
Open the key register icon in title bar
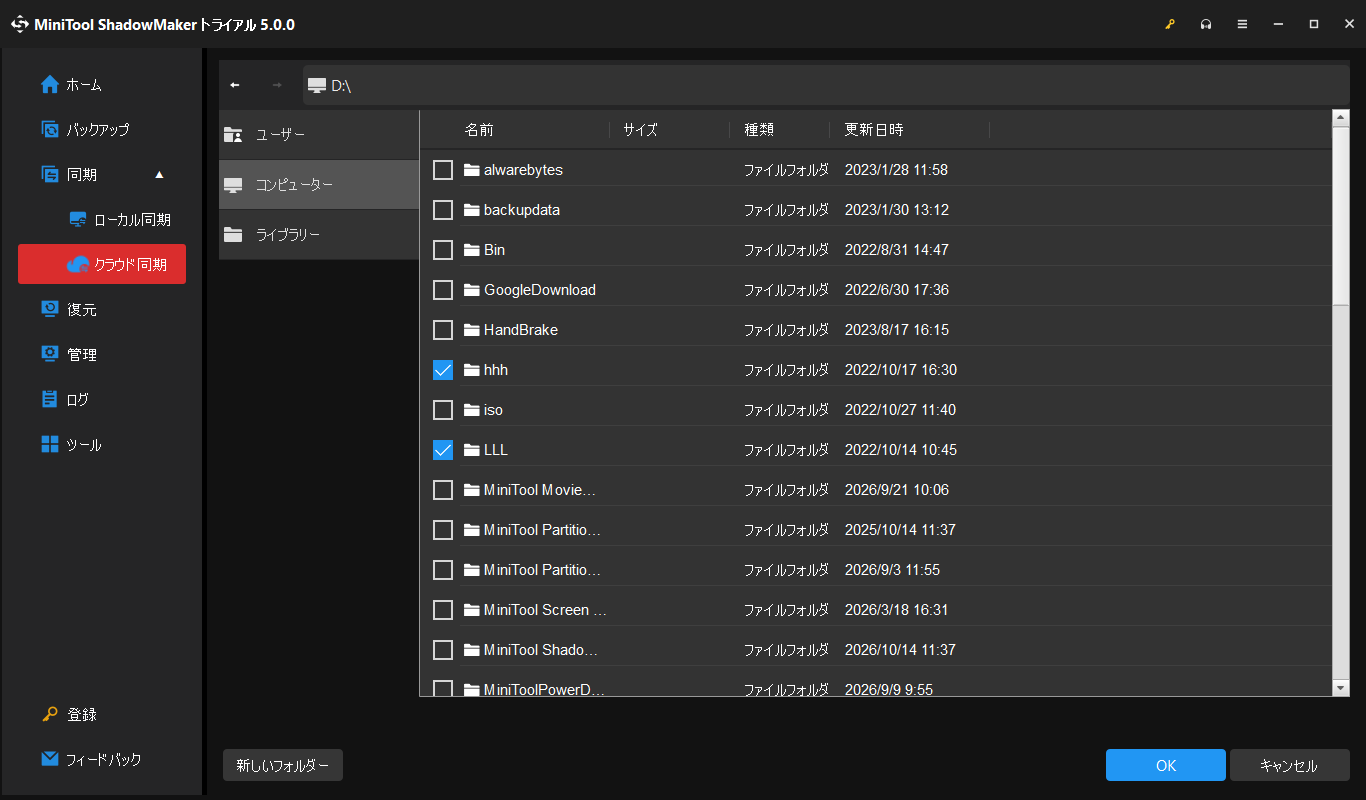click(x=1170, y=24)
